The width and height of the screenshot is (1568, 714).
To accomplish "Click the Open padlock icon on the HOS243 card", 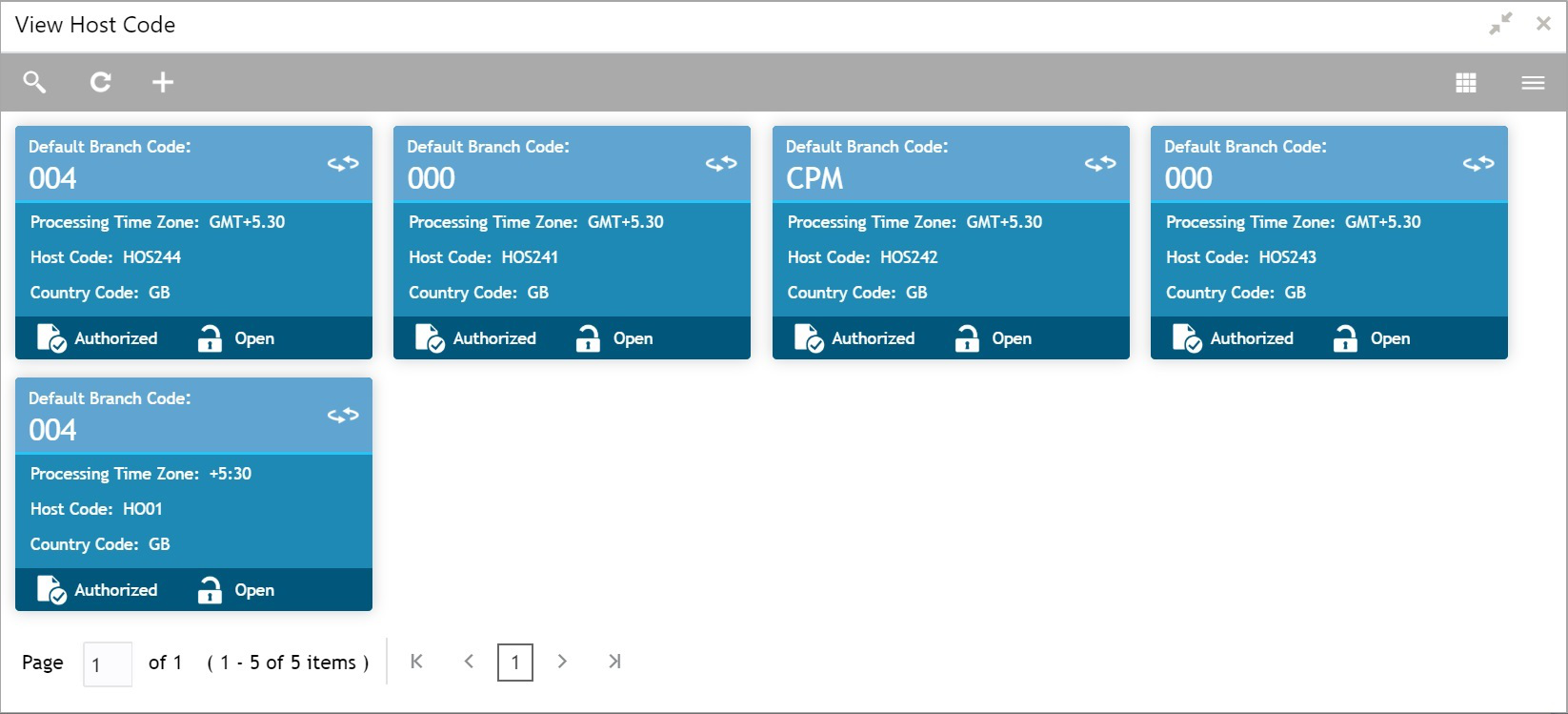I will click(x=1345, y=338).
